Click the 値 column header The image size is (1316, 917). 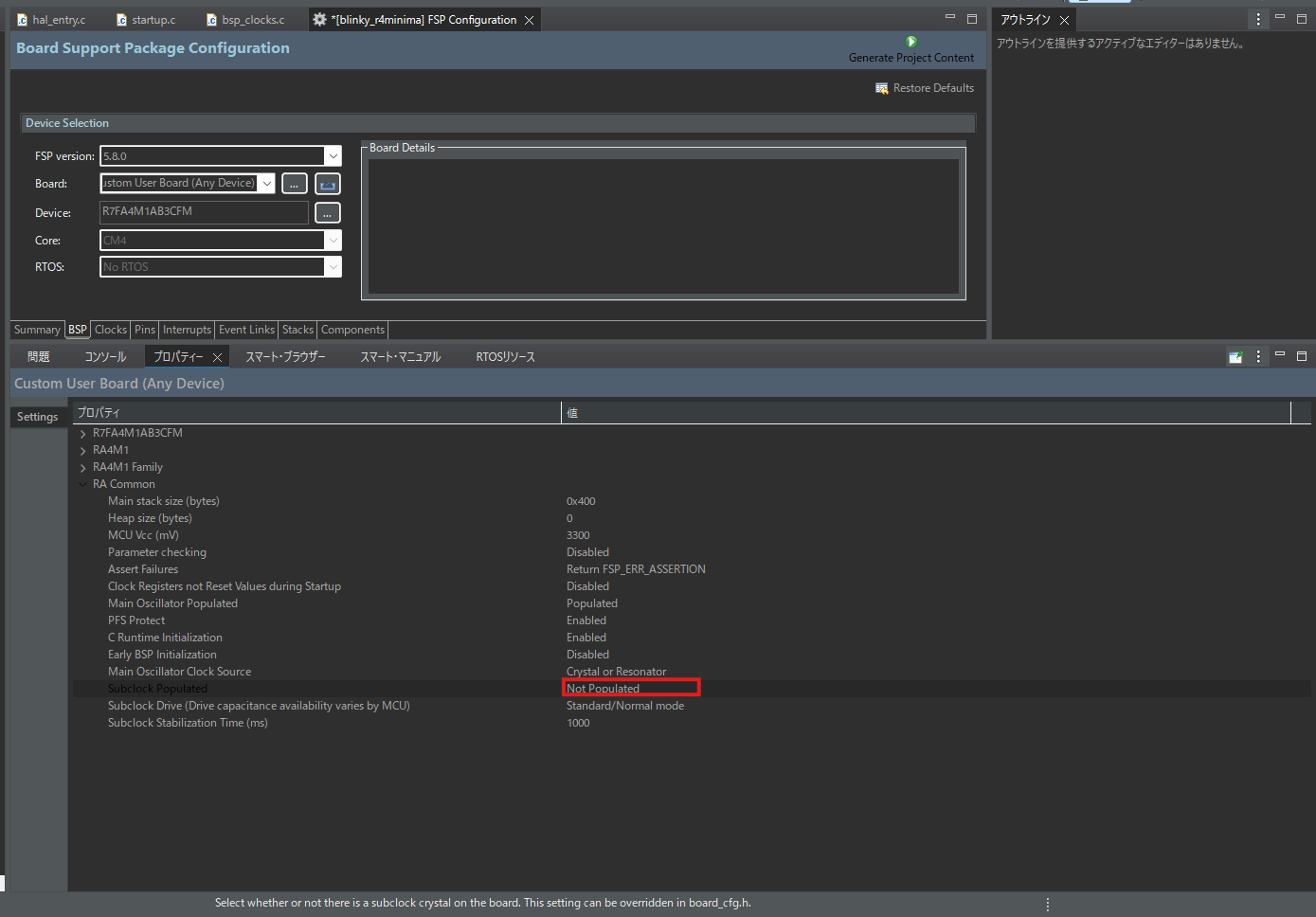(x=926, y=412)
